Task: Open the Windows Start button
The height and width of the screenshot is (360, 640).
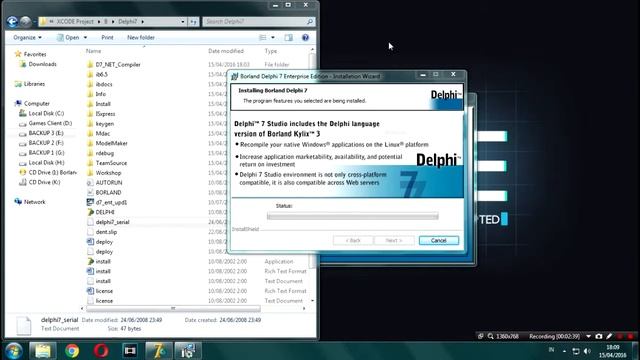Action: point(13,351)
